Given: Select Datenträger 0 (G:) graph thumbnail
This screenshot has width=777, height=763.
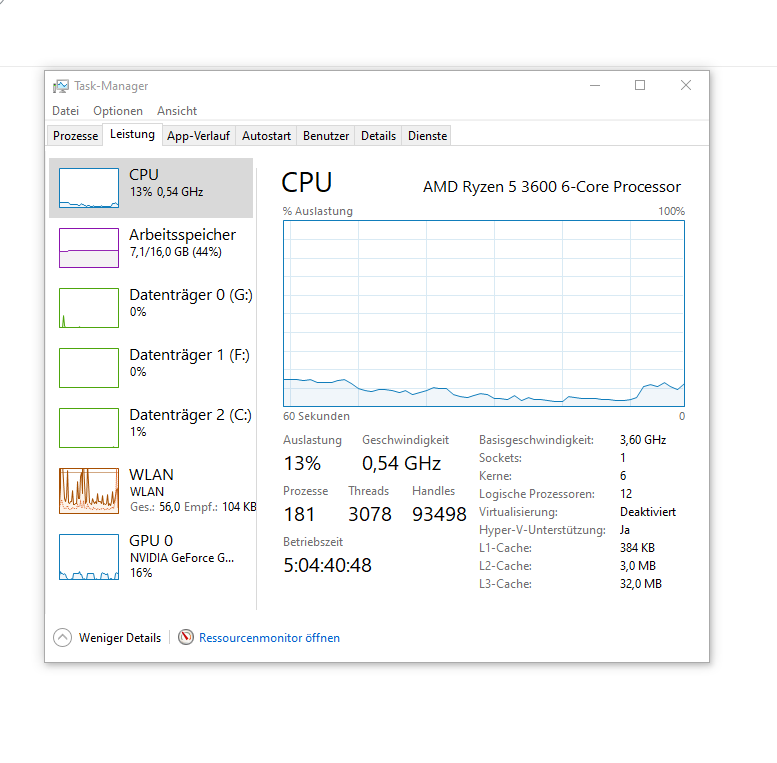Looking at the screenshot, I should [89, 308].
